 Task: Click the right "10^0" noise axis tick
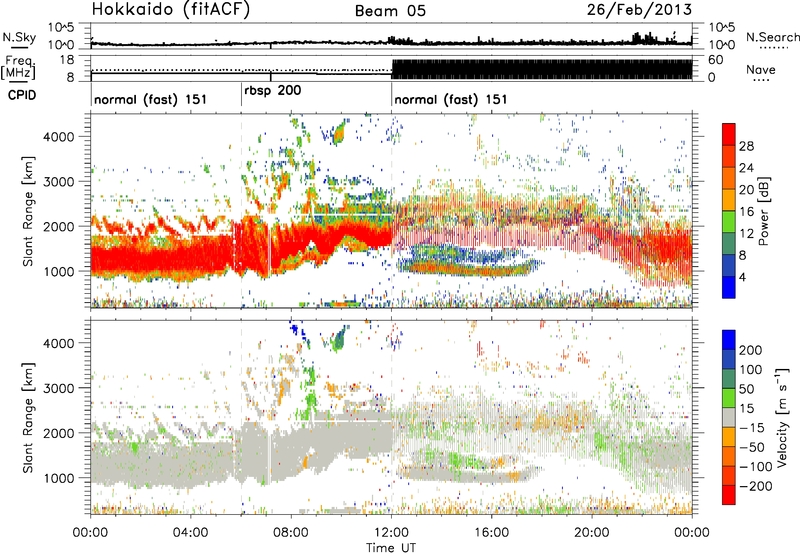[x=721, y=45]
